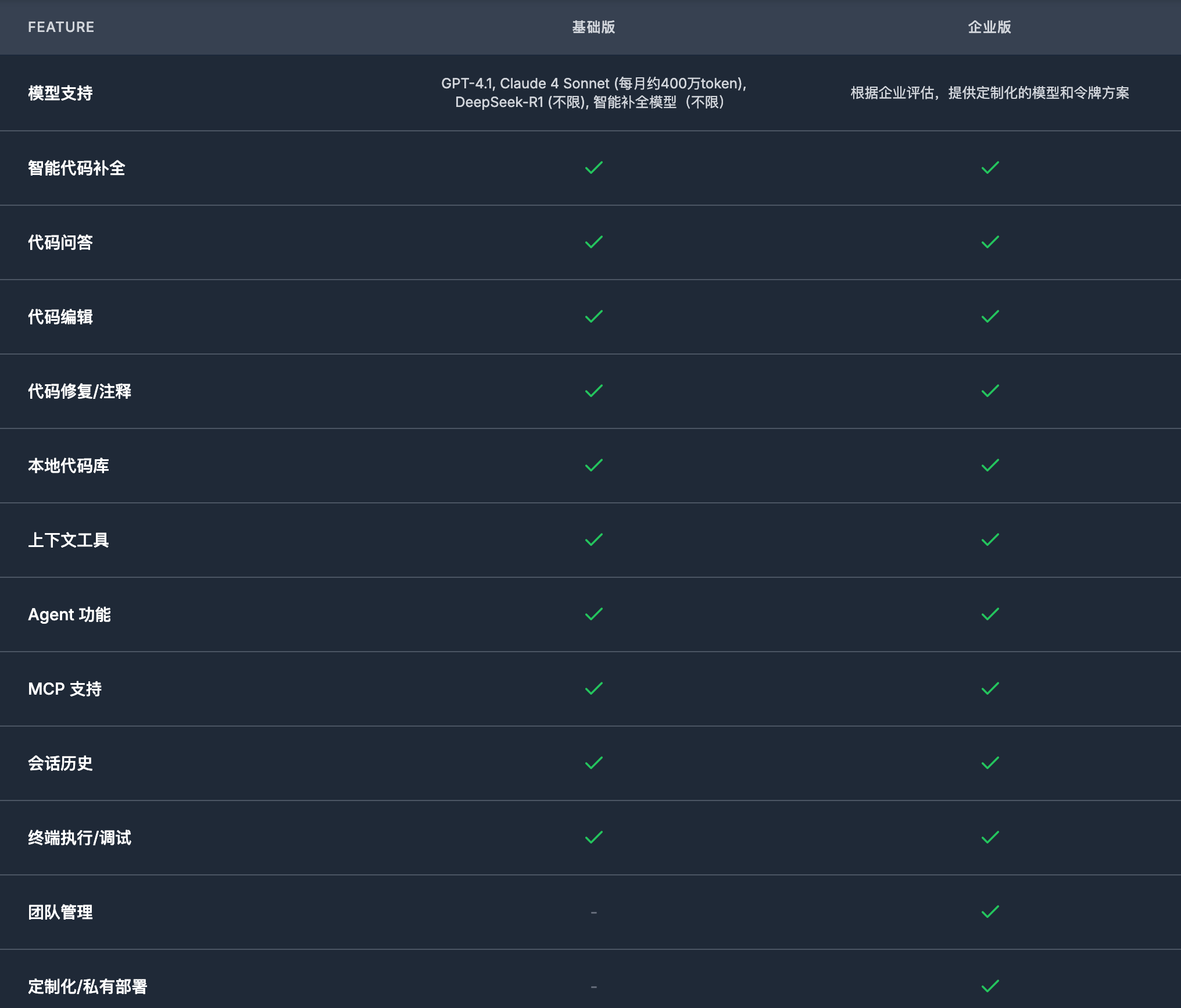
Task: Click 基础版 checkmark for 会话历史
Action: [593, 763]
